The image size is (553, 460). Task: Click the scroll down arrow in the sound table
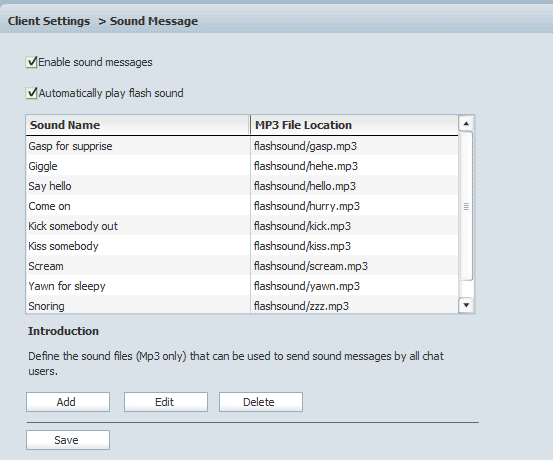(x=466, y=305)
